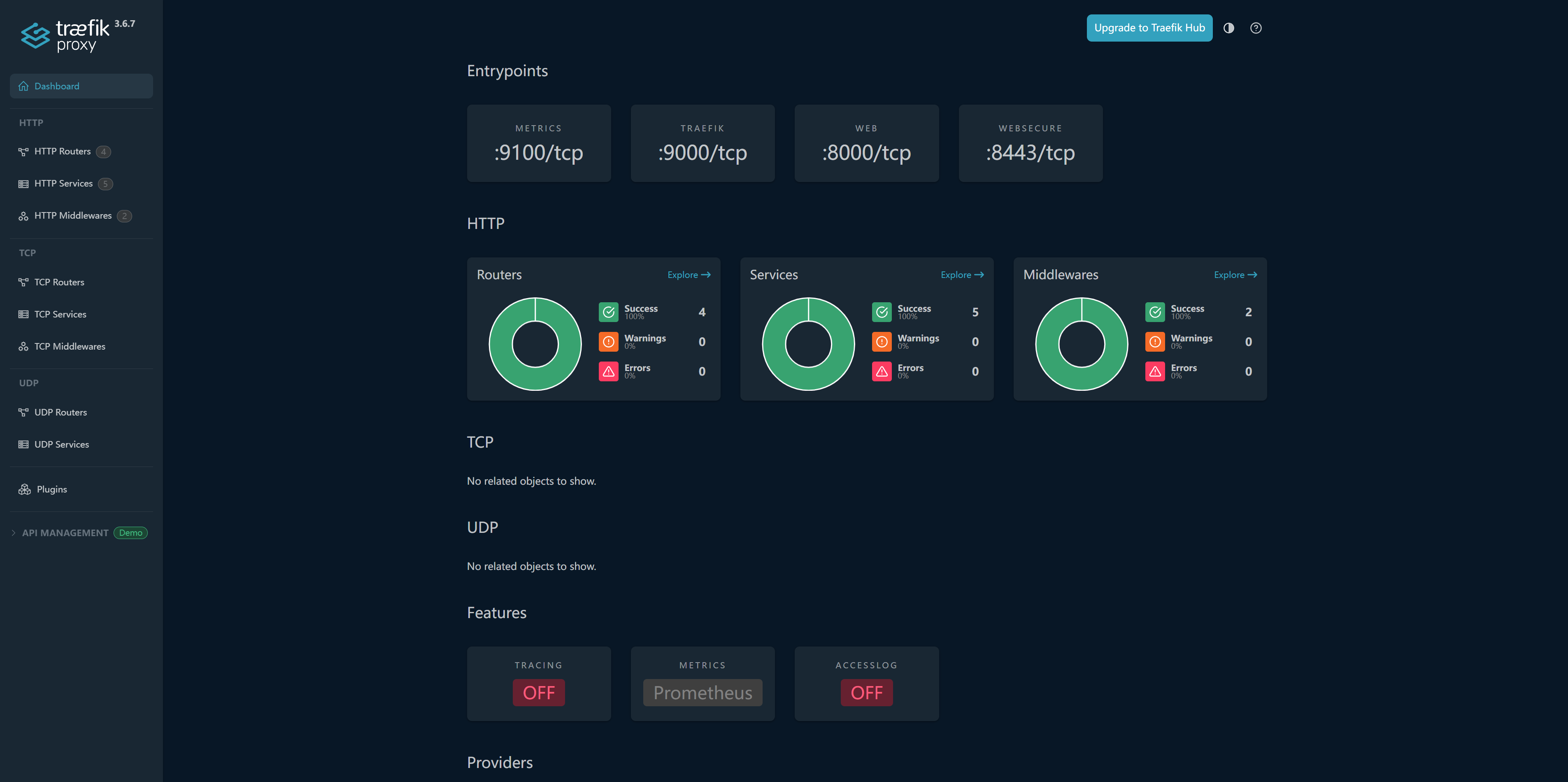The width and height of the screenshot is (1568, 782).
Task: Click Routers Success checkmark icon
Action: [x=608, y=312]
